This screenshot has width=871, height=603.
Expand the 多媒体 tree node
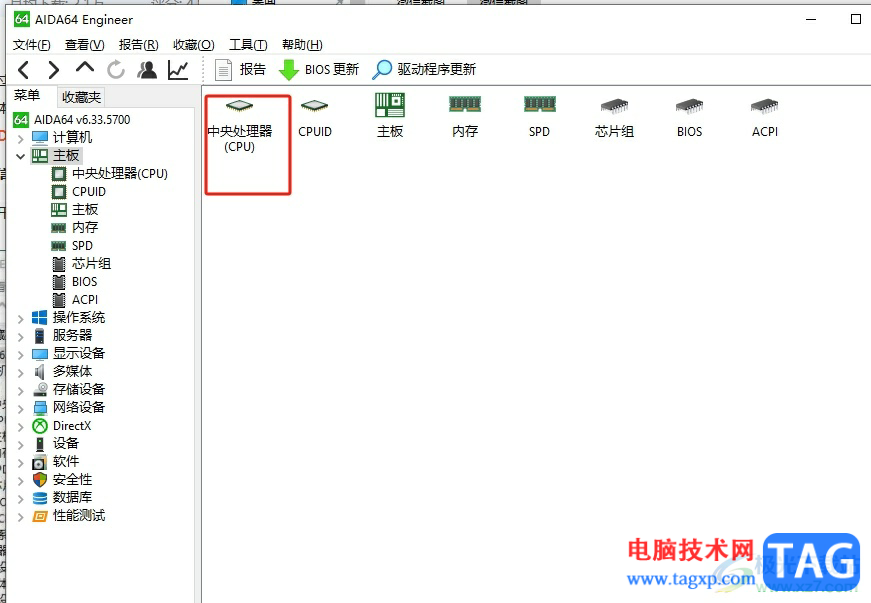tap(21, 373)
